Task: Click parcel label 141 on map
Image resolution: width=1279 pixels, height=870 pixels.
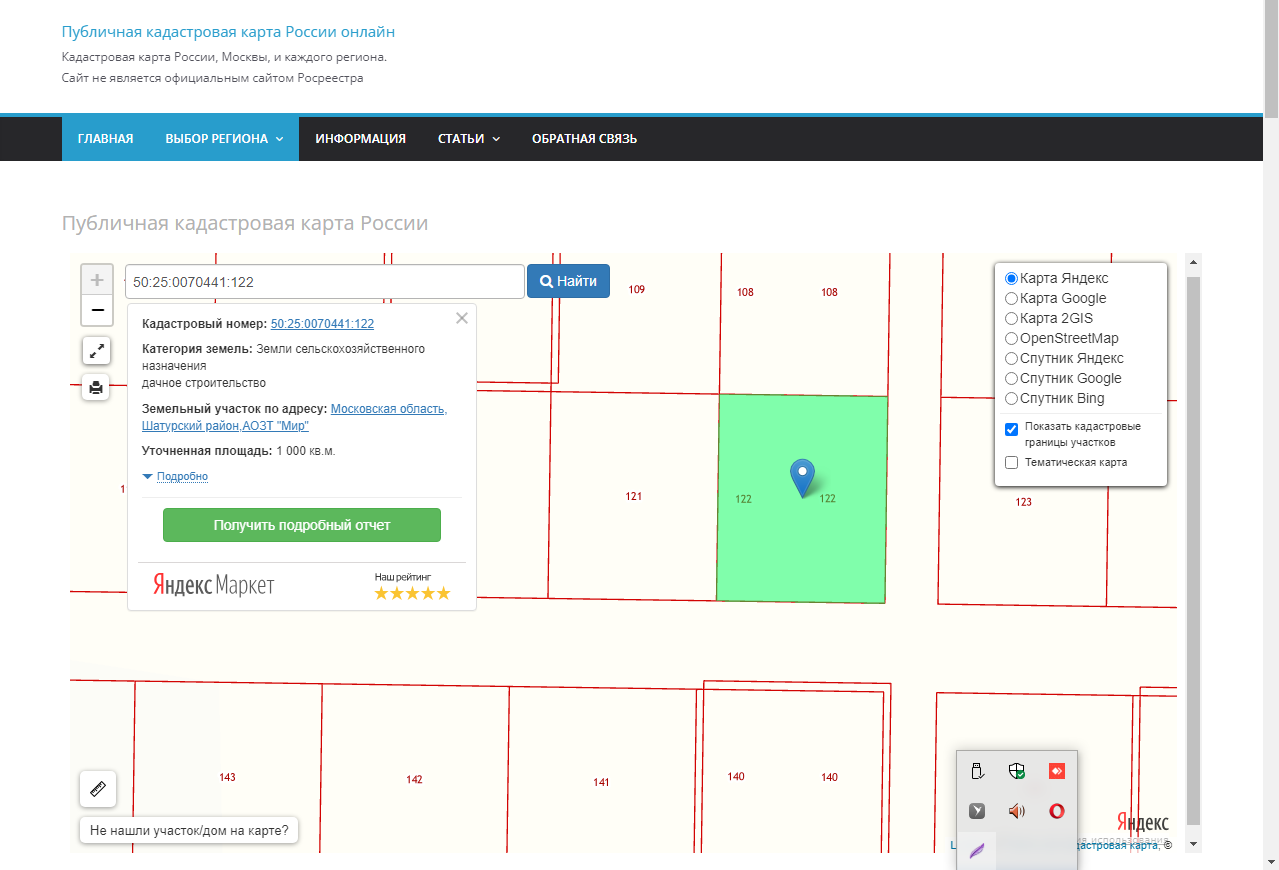Action: pos(601,782)
